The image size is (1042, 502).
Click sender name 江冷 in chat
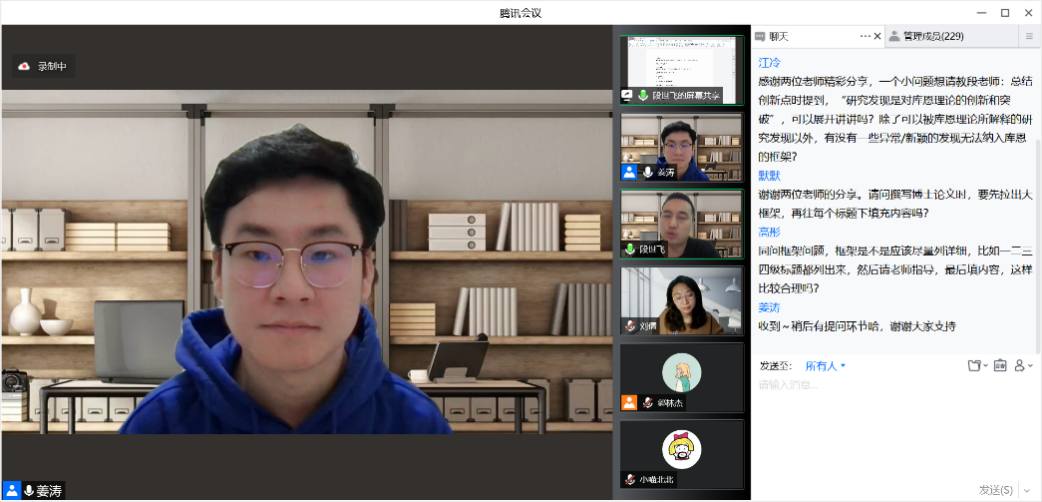pos(769,62)
